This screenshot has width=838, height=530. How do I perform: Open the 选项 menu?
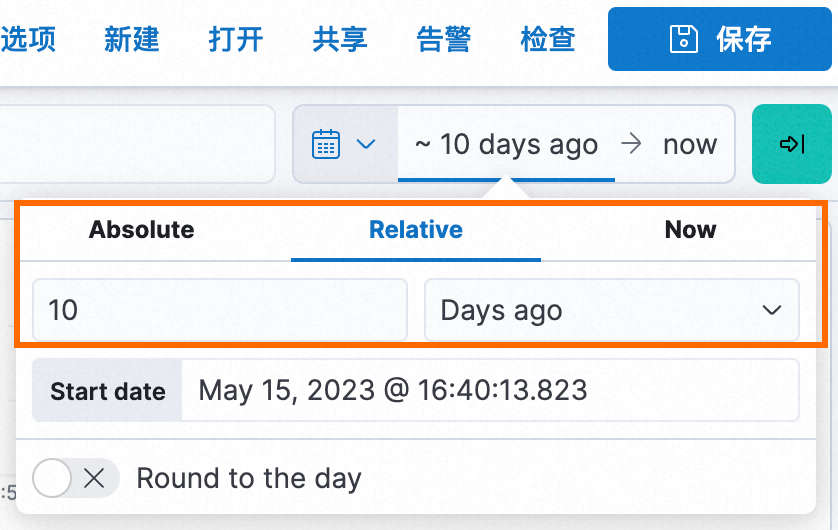(x=28, y=39)
